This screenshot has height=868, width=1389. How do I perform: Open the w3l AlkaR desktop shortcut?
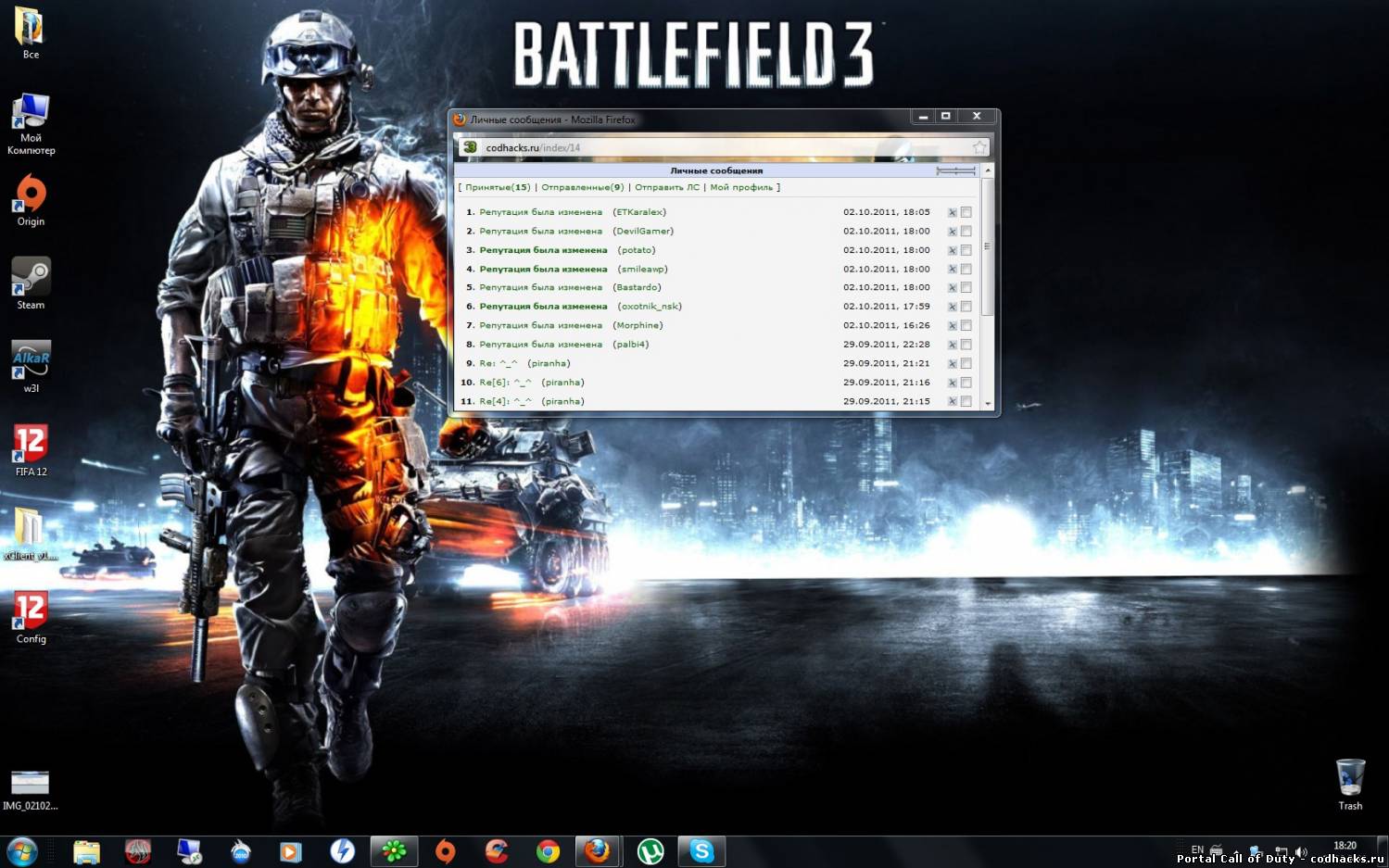coord(31,366)
